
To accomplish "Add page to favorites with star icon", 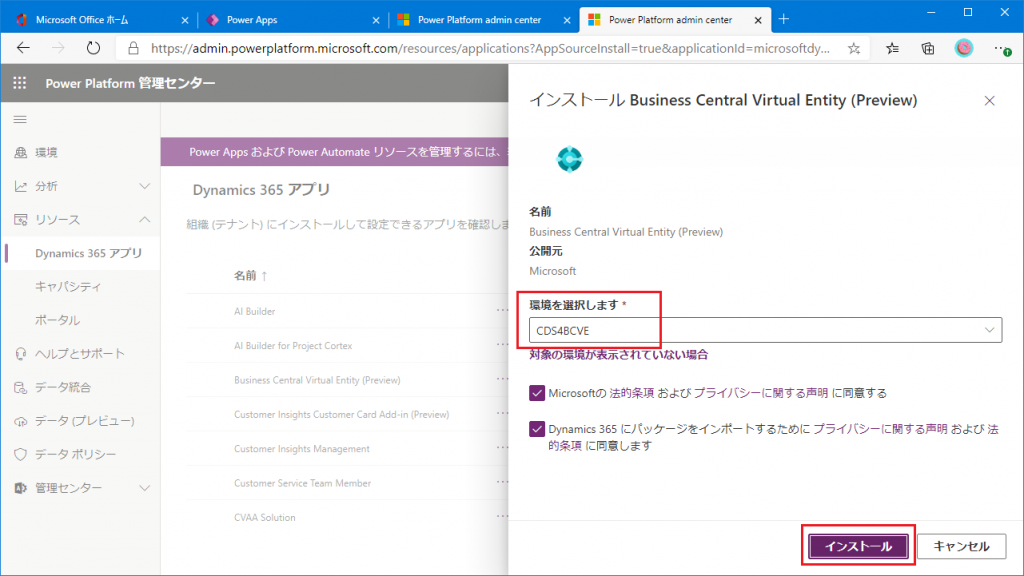I will 854,48.
